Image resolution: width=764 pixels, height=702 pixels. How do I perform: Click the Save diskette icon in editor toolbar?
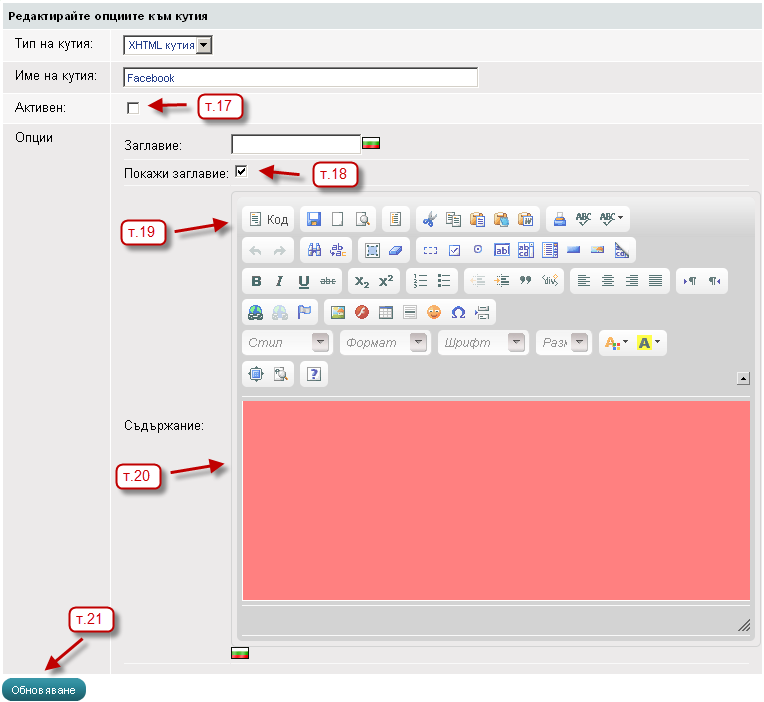tap(314, 219)
